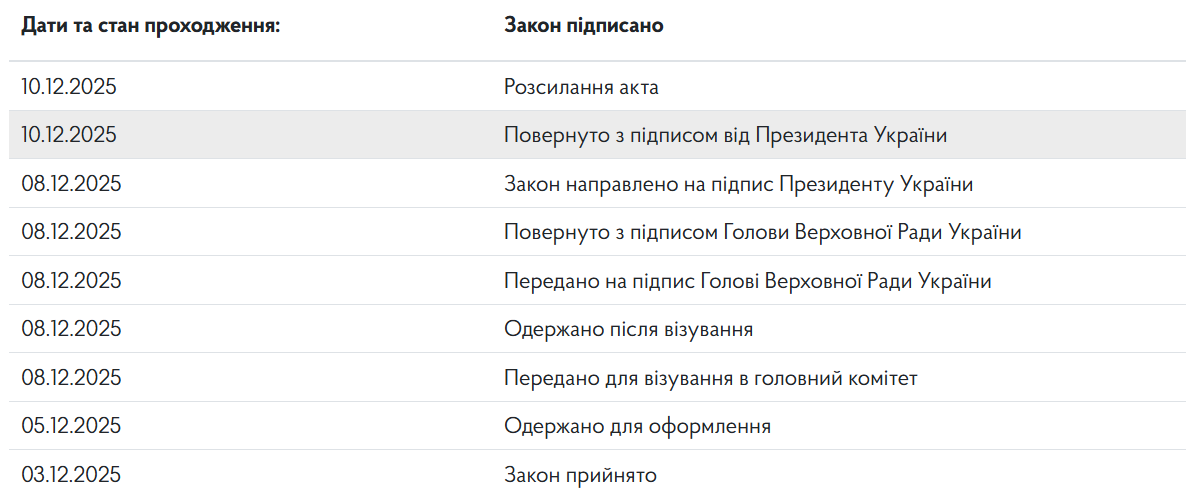Viewport: 1186px width, 496px height.
Task: Select the date in the highlighted President signature row
Action: click(69, 135)
